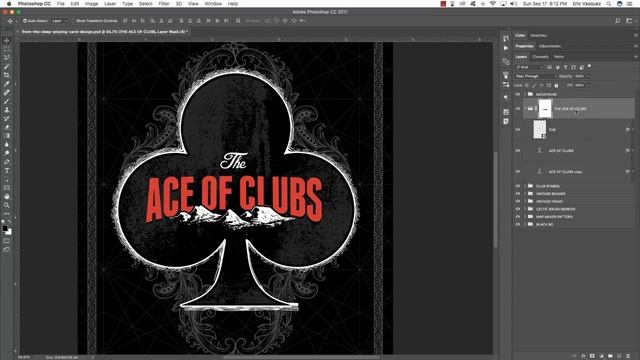640x360 pixels.
Task: Select the Brush tool
Action: pyautogui.click(x=7, y=101)
